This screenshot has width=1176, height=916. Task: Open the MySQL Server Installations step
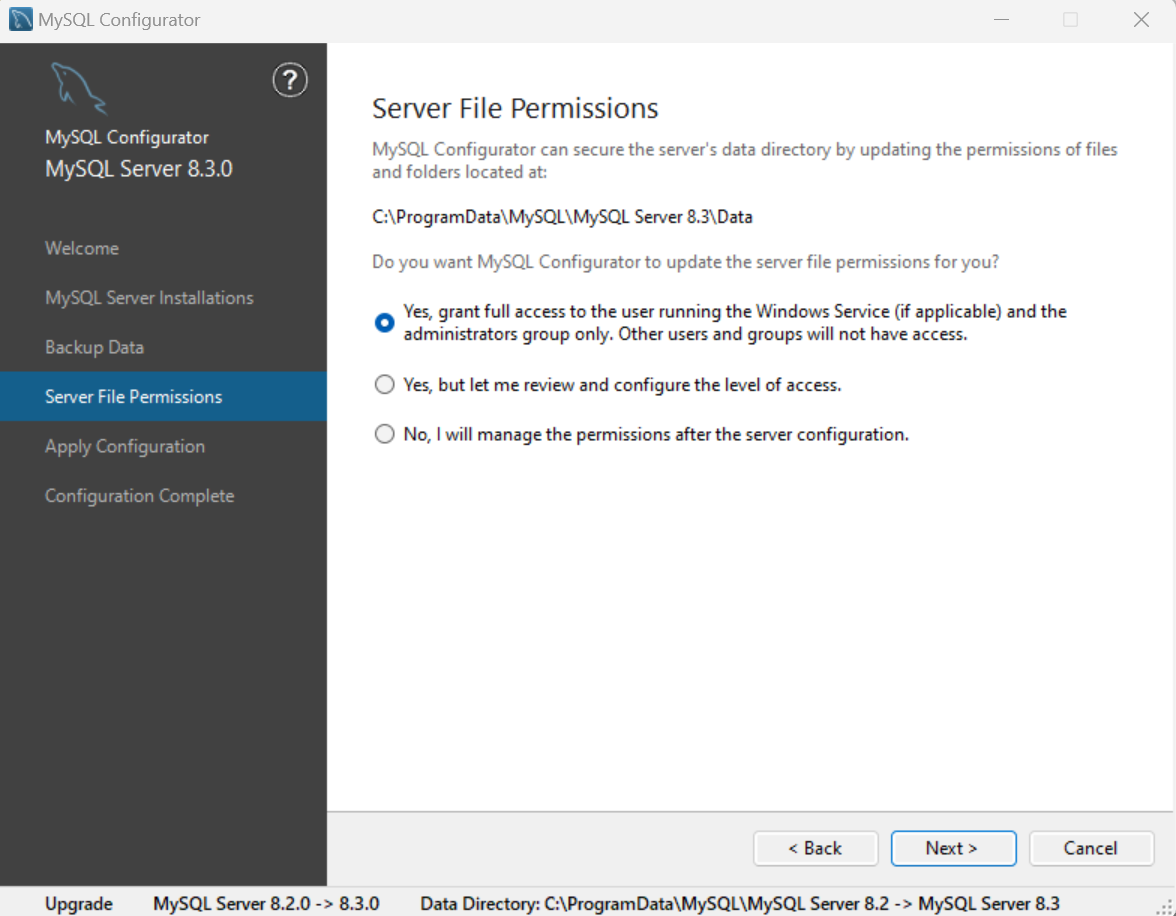pos(149,297)
